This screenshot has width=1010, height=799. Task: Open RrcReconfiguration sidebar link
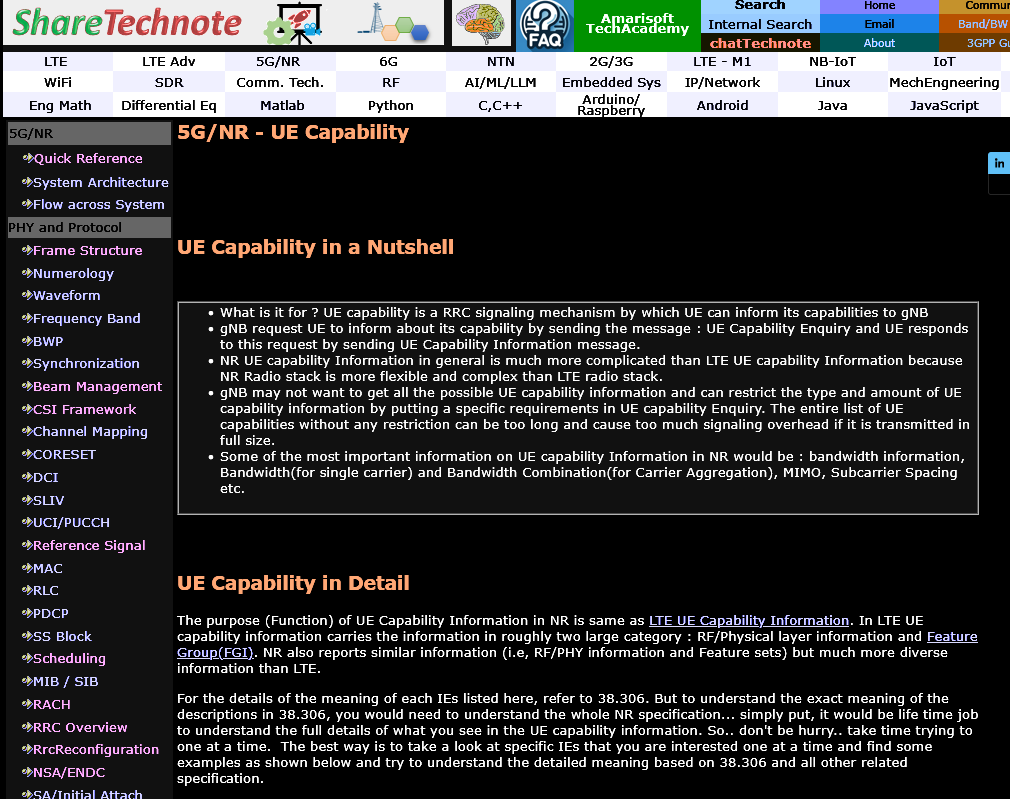click(95, 749)
